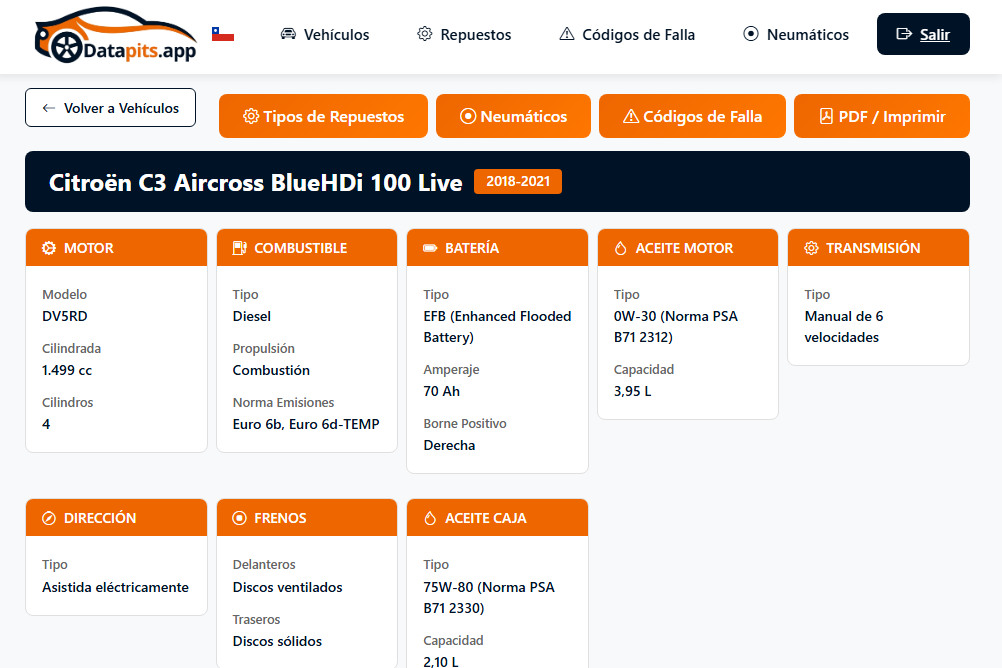
Task: Click the warning triangle beside Códigos de Falla nav
Action: click(x=567, y=34)
